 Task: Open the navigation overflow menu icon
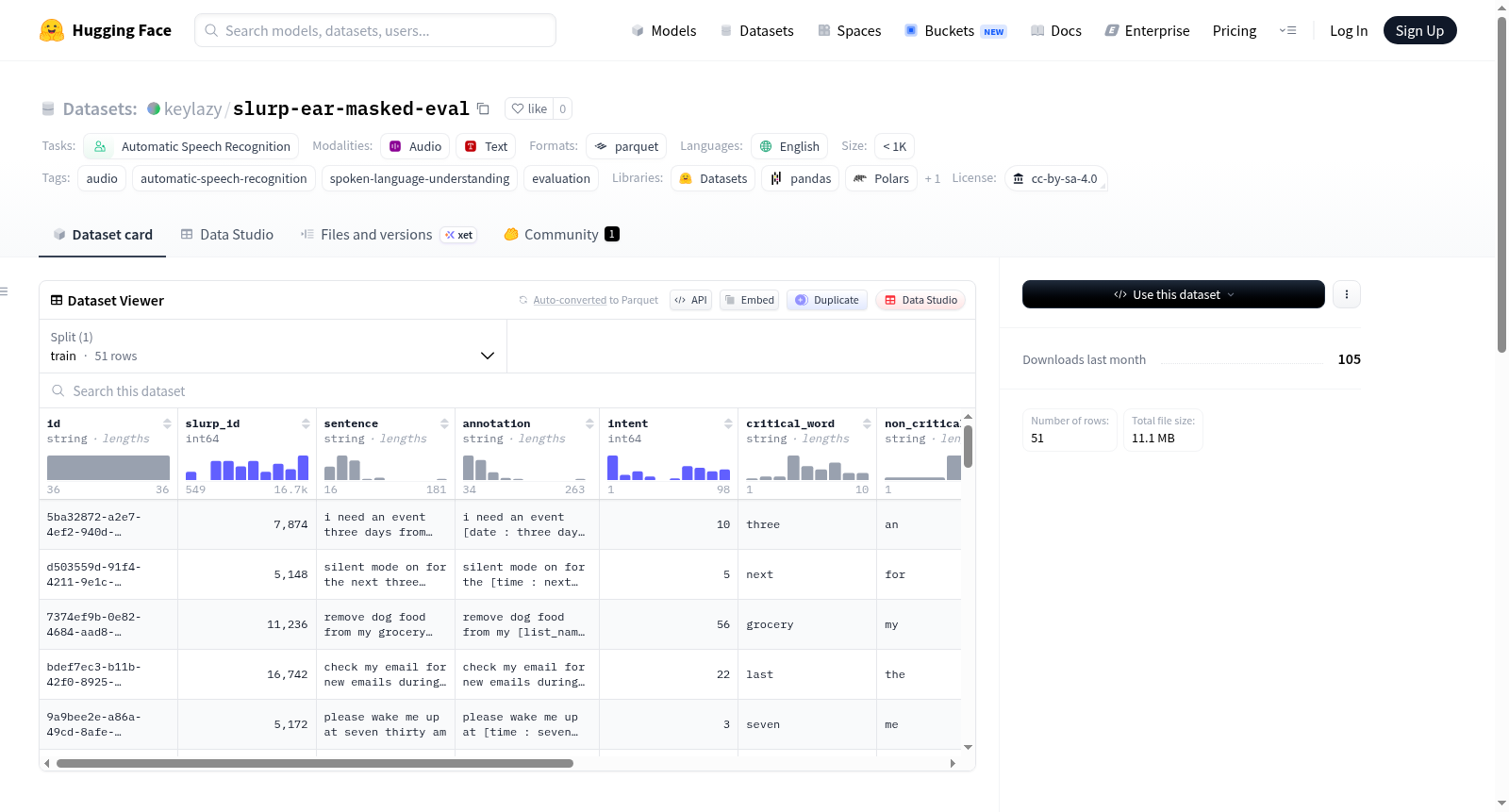pyautogui.click(x=1287, y=30)
